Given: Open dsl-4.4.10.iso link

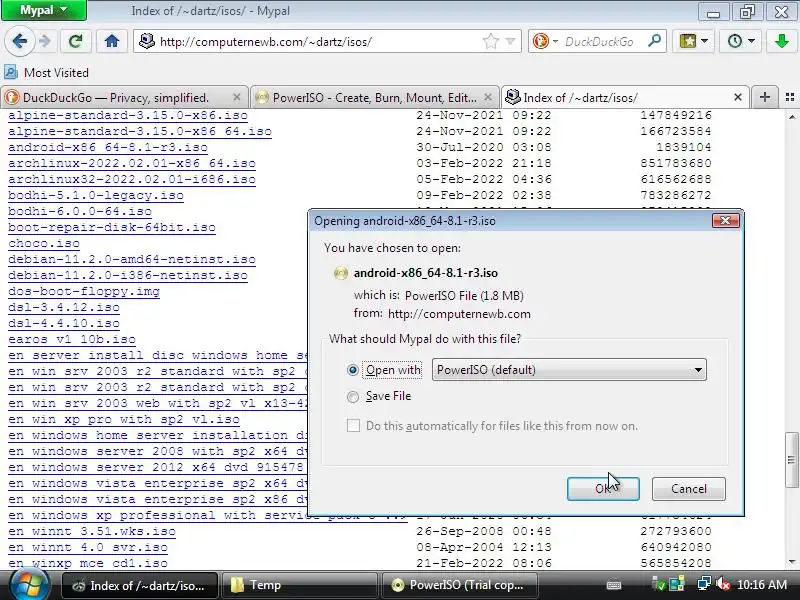Looking at the screenshot, I should coord(64,323).
